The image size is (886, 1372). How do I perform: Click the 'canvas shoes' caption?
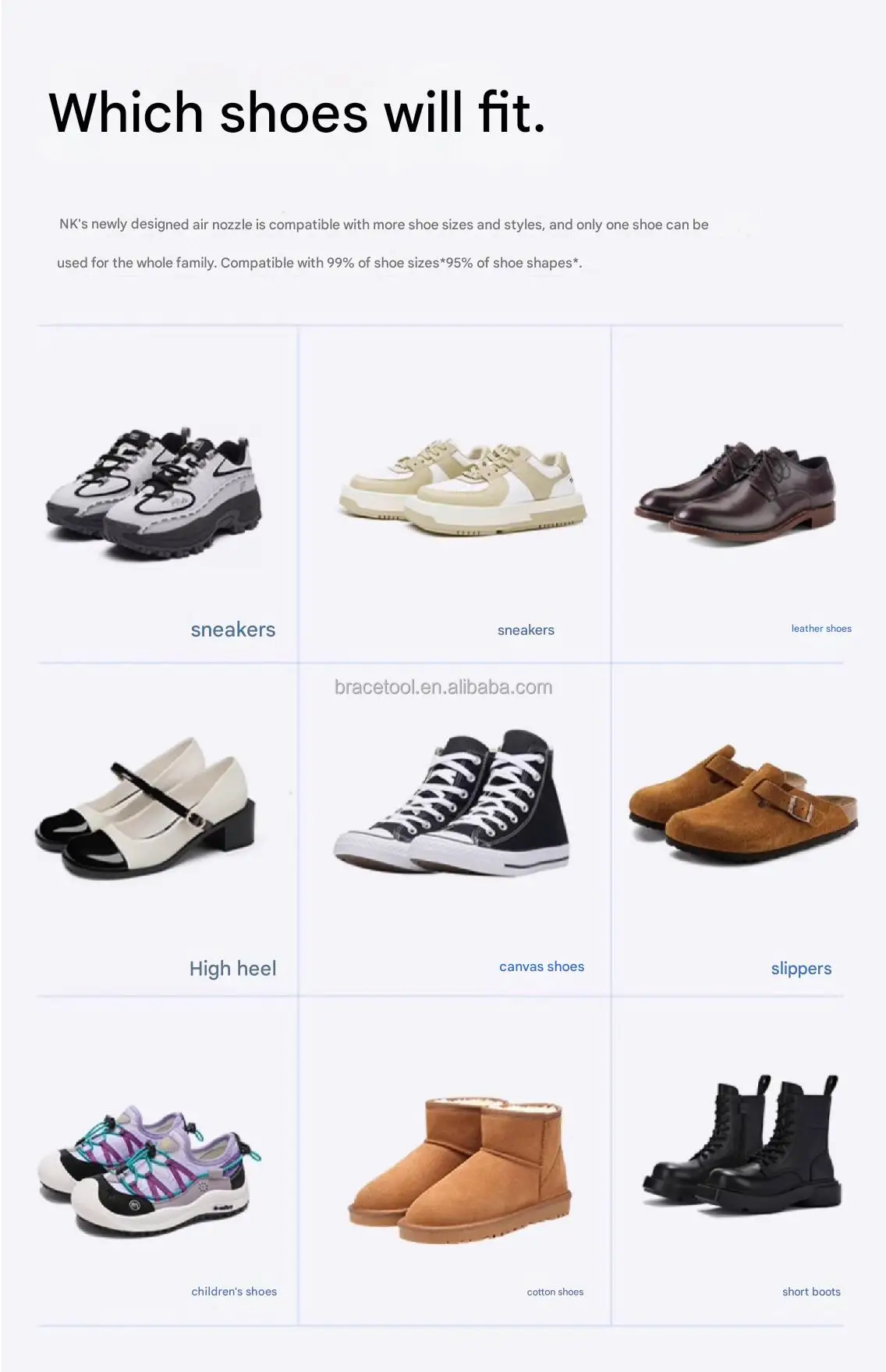[x=541, y=966]
